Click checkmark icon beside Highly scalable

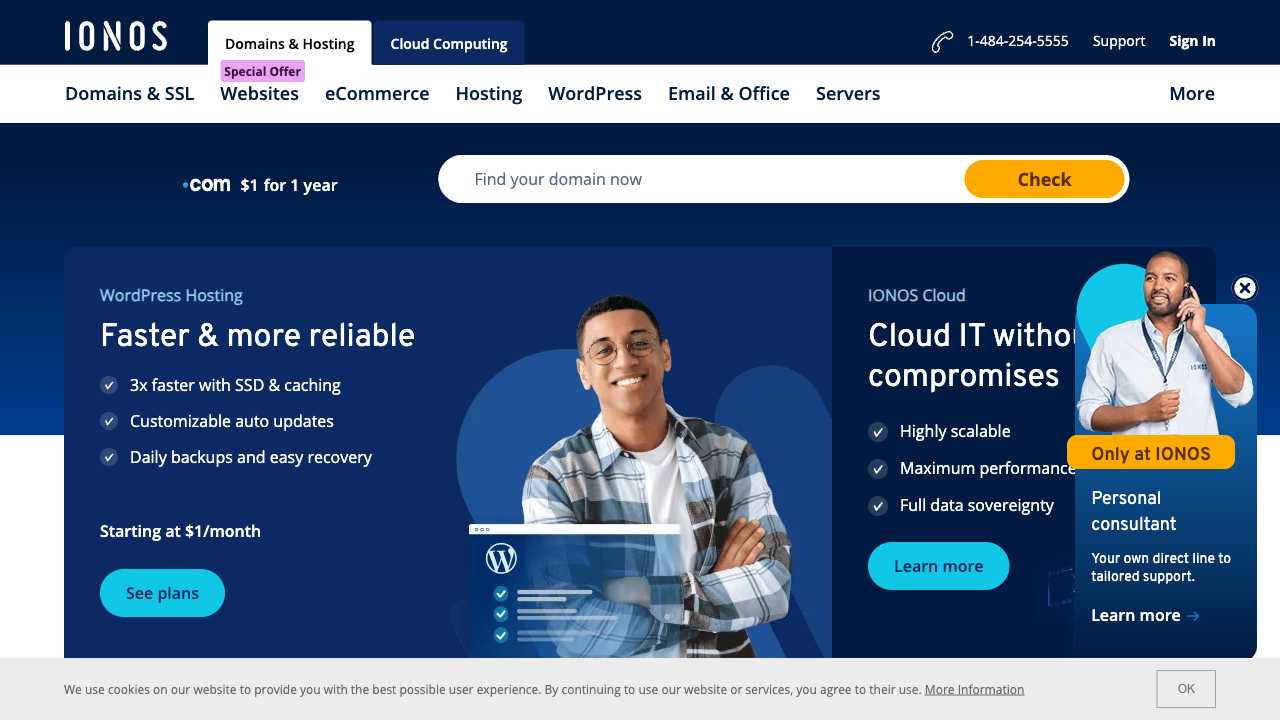point(878,432)
